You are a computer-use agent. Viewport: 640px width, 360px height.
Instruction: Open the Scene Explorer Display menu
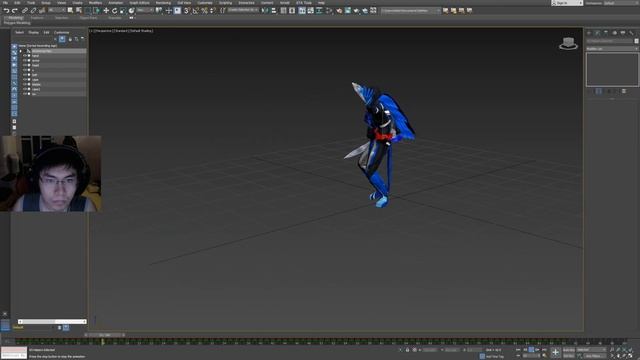pyautogui.click(x=33, y=33)
